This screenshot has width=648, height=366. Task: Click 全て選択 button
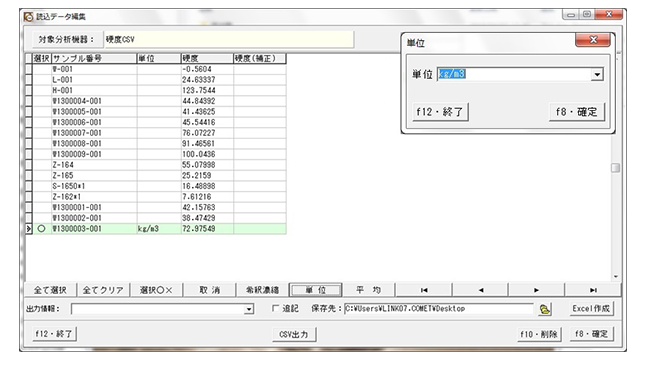click(x=50, y=290)
